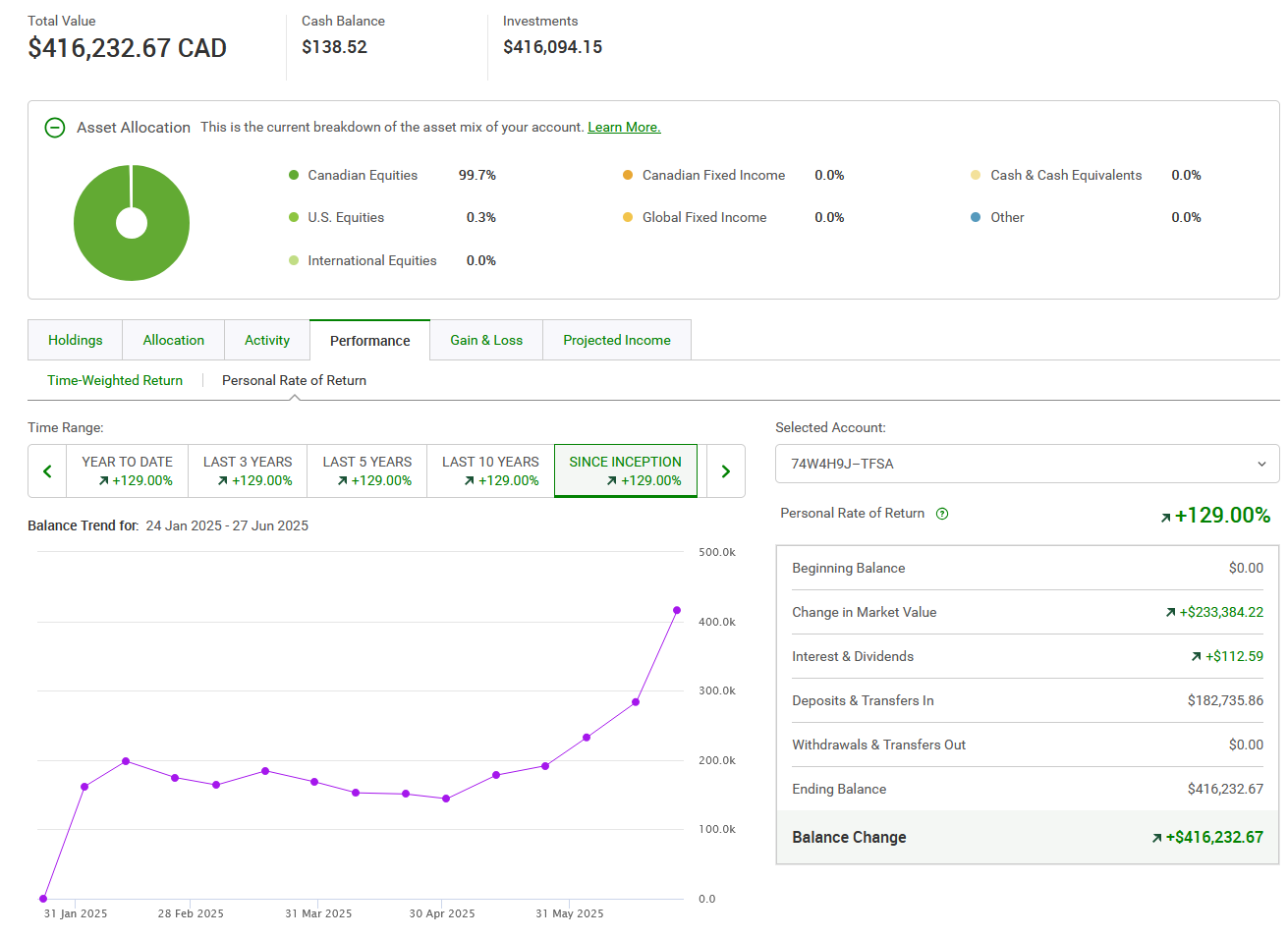Go to the Projected Income tab
This screenshot has height=938, width=1288.
[617, 340]
